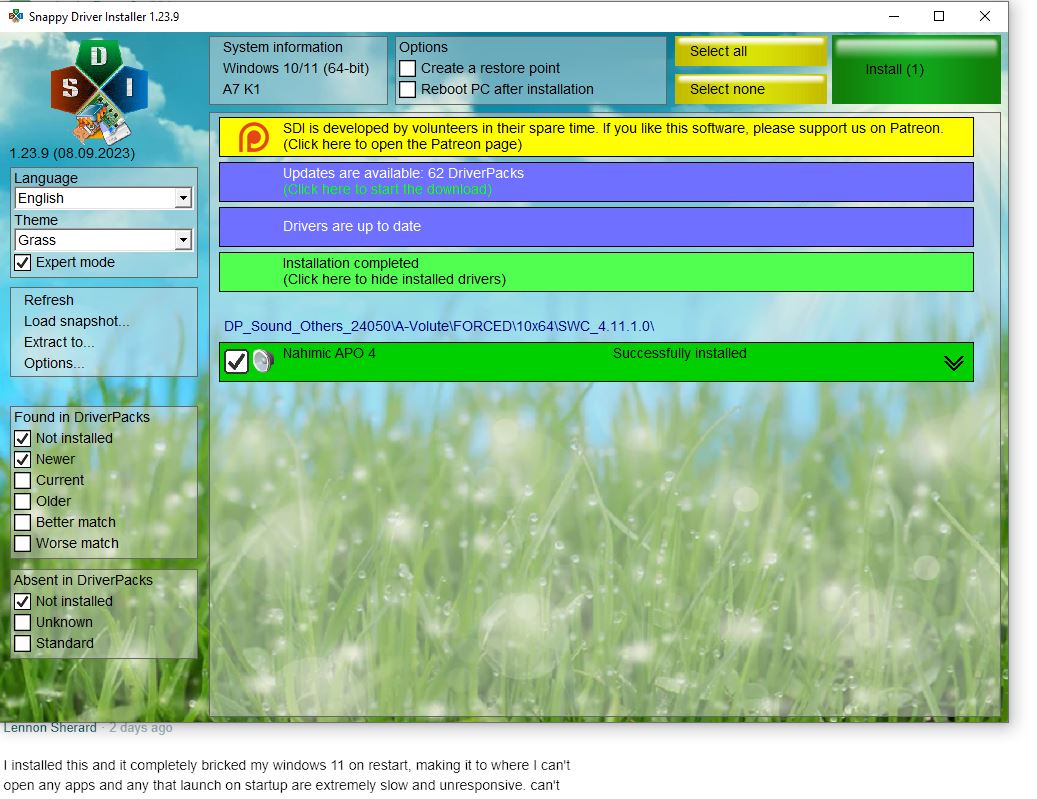1037x799 pixels.
Task: Click Refresh in the side menu
Action: click(49, 300)
